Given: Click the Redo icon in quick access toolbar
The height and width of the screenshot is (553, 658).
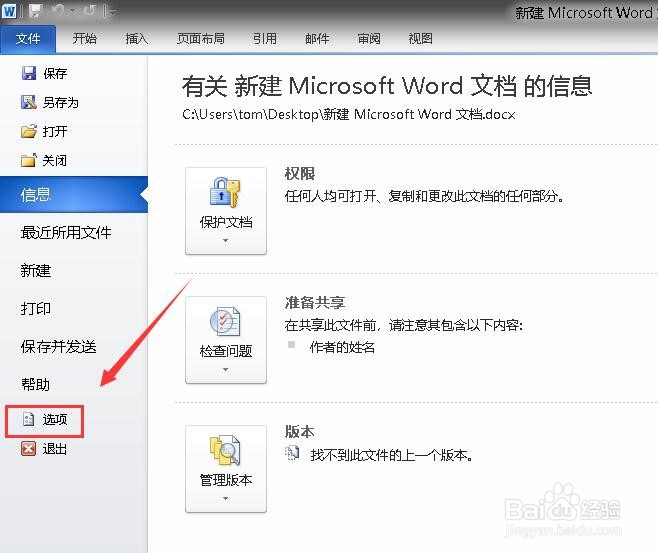Looking at the screenshot, I should point(89,10).
